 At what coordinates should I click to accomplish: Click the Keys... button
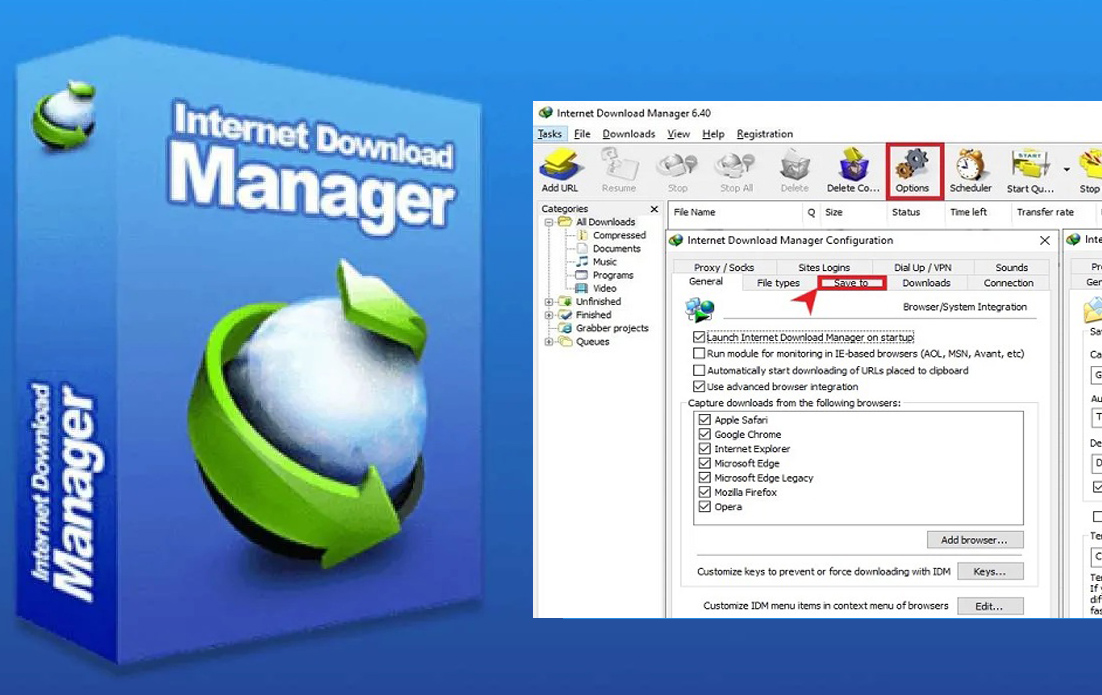[990, 571]
